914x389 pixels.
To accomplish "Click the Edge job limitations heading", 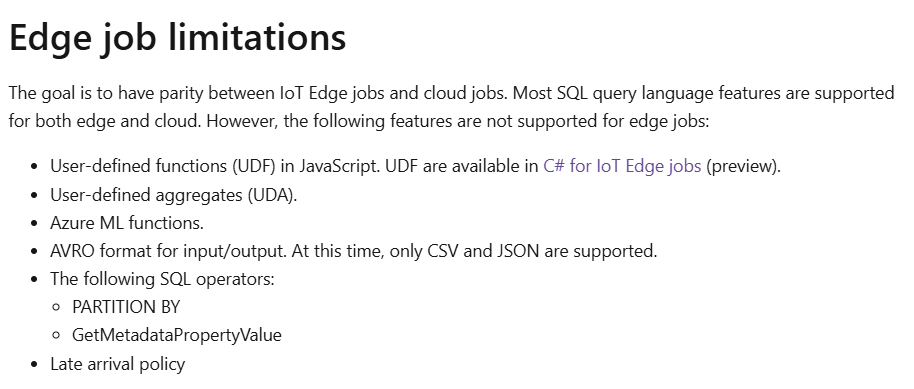I will point(178,37).
